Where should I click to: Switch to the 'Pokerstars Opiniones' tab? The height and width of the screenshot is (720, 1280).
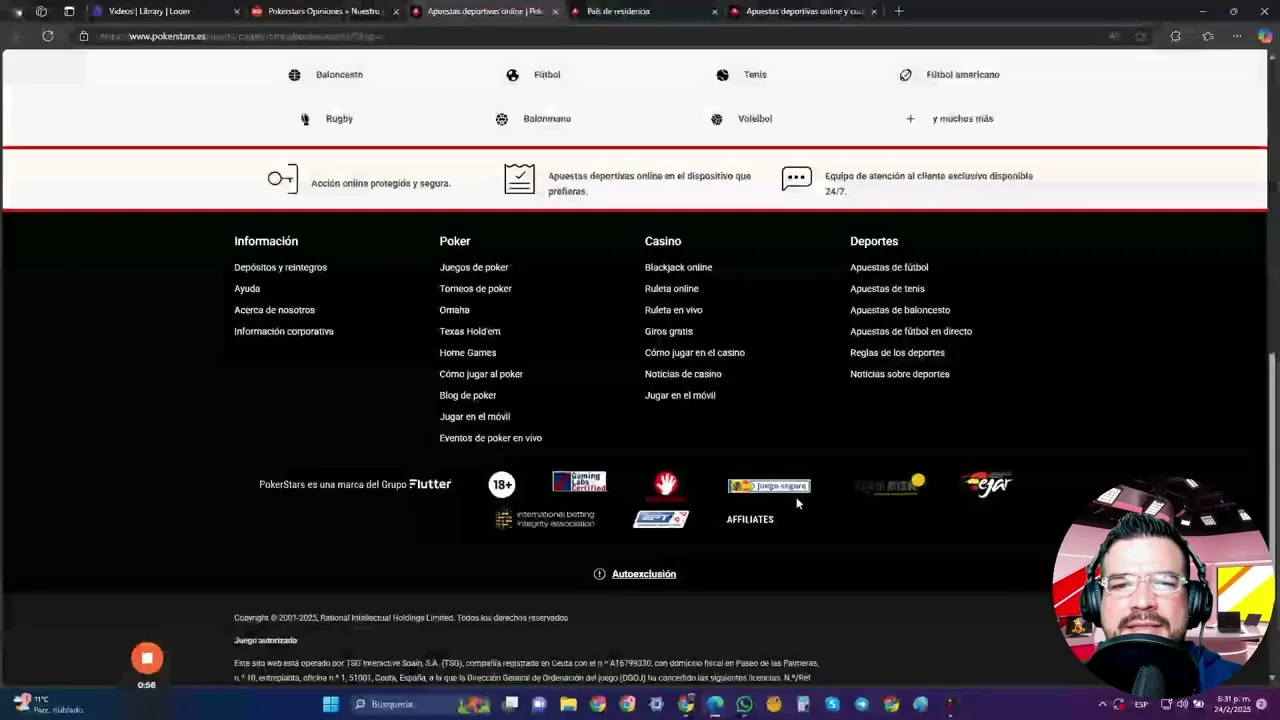324,11
